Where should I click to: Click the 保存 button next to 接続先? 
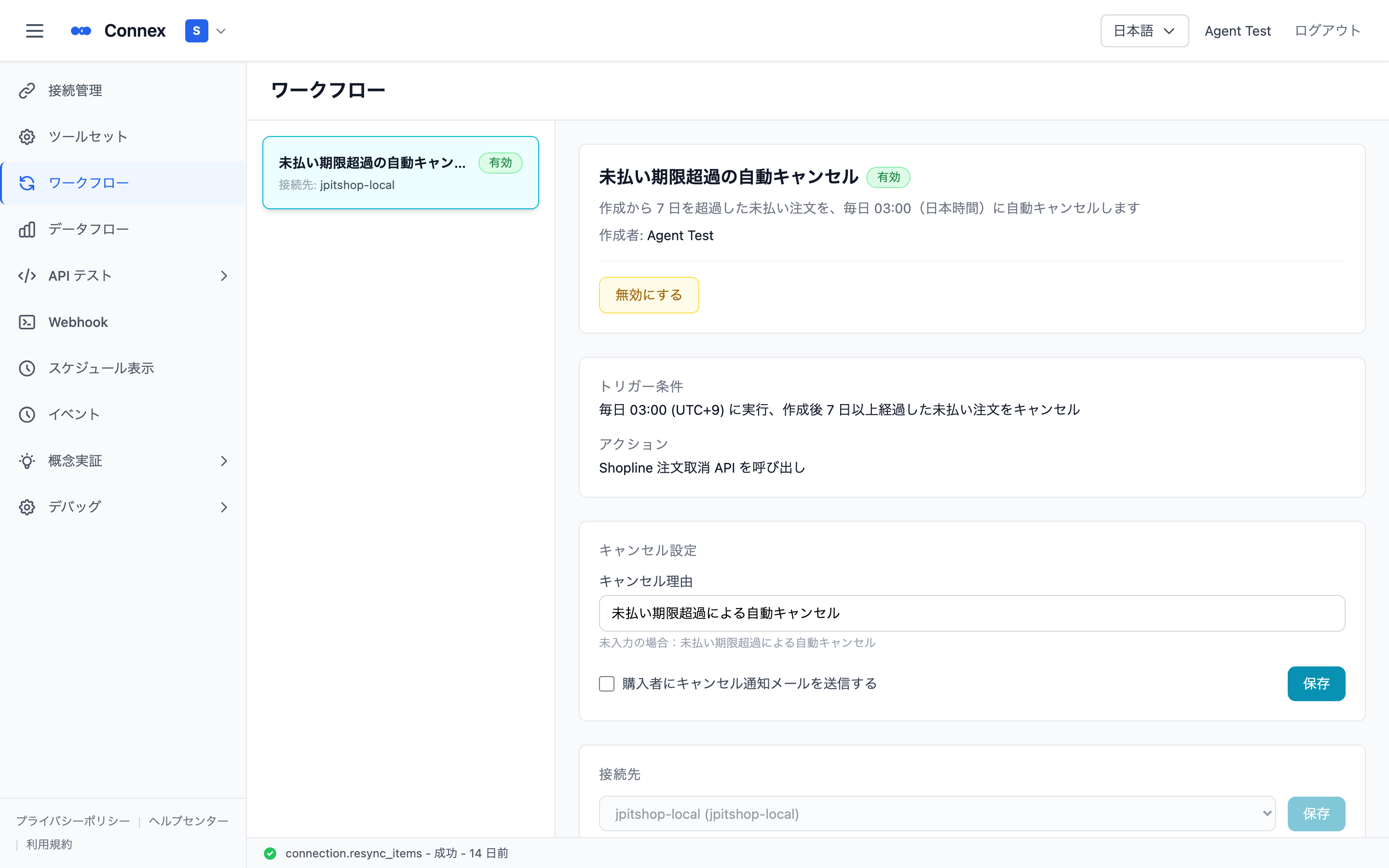1316,814
